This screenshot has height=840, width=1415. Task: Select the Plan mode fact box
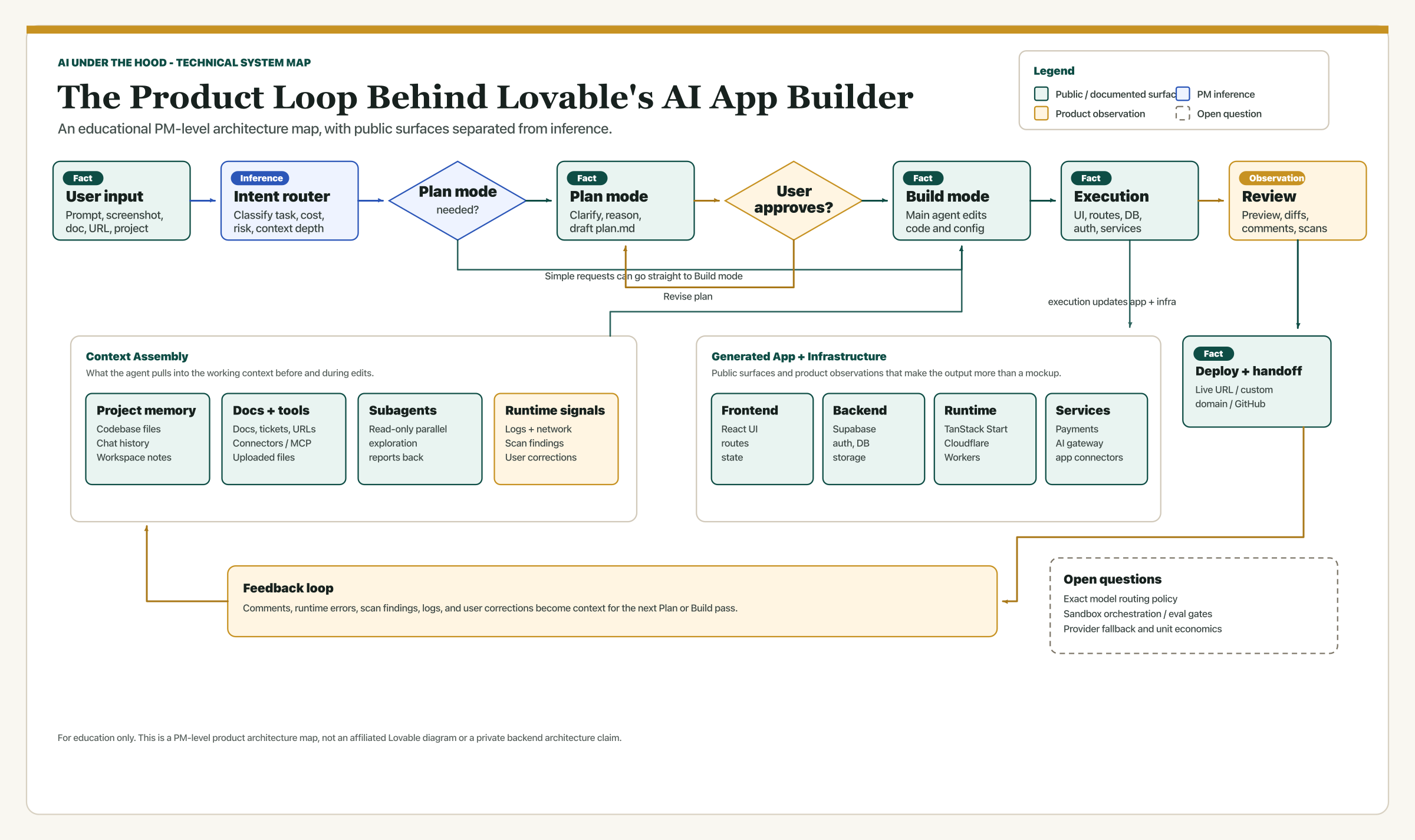626,200
